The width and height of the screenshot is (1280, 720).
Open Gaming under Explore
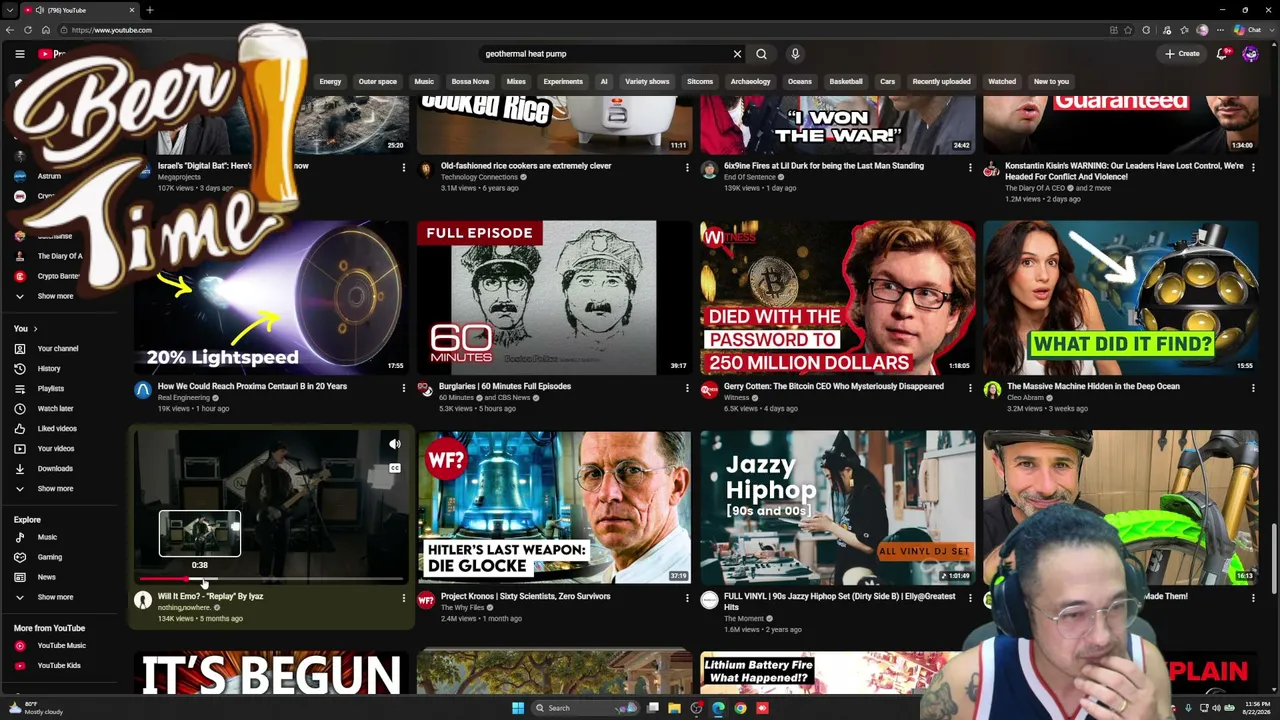point(50,557)
